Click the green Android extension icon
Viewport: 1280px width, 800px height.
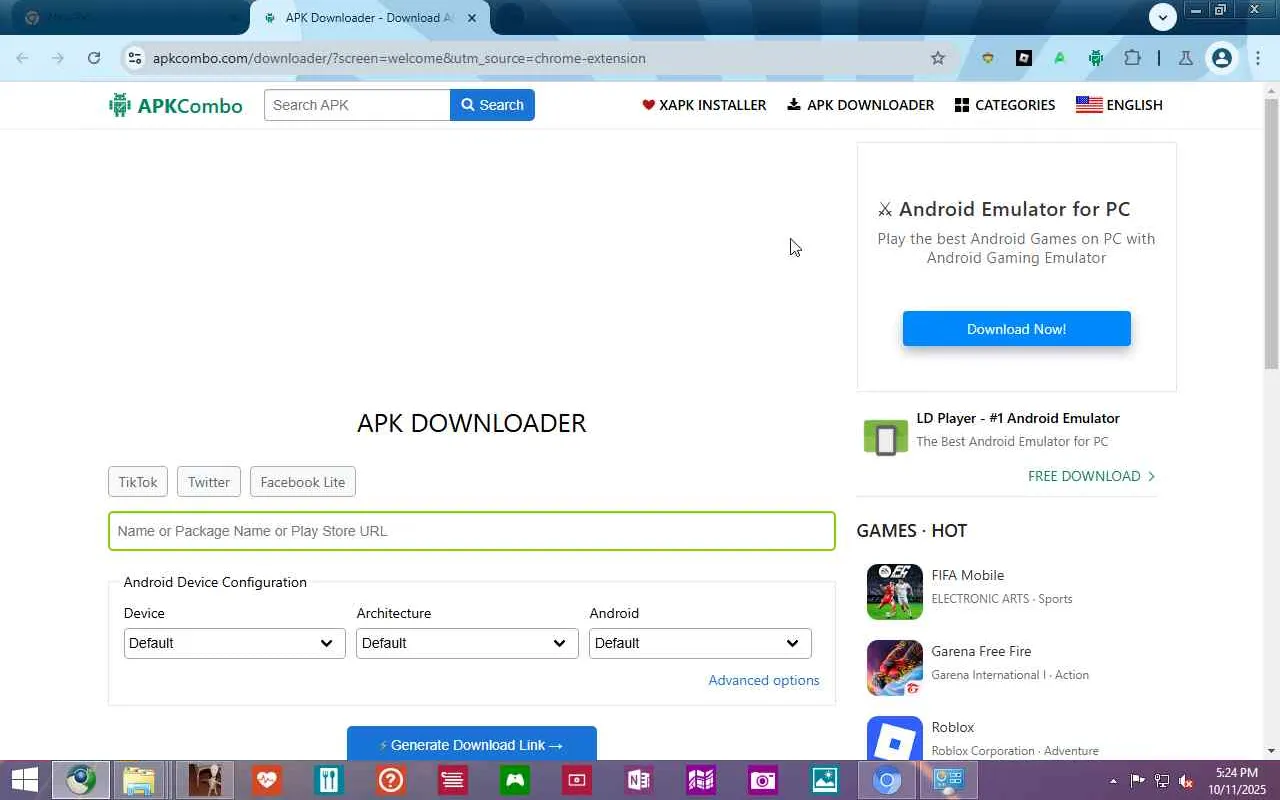[x=1096, y=58]
